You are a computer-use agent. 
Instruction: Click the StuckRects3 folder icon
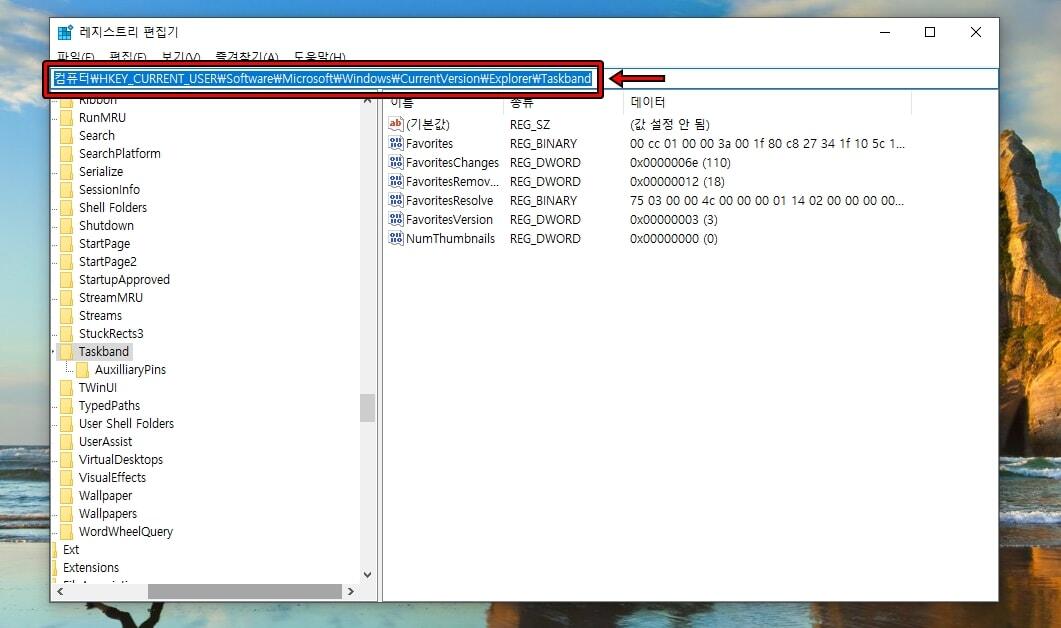66,333
